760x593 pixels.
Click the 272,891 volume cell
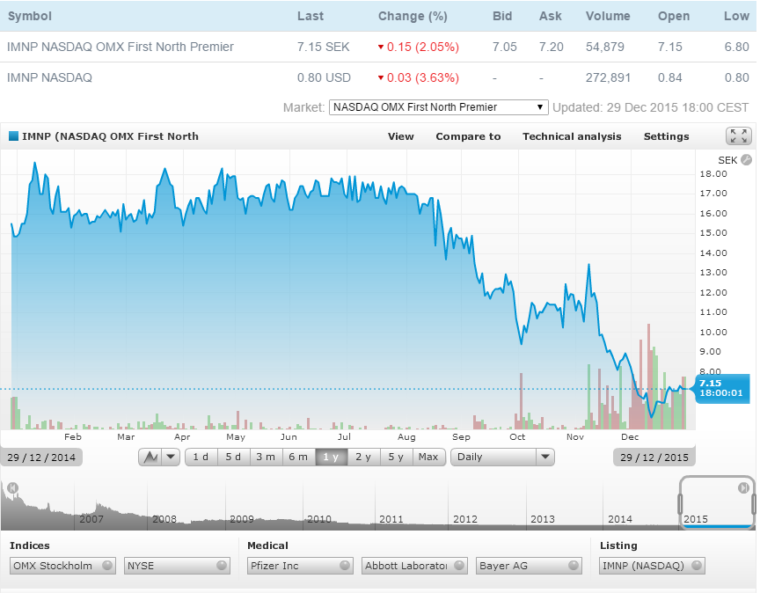pos(608,78)
